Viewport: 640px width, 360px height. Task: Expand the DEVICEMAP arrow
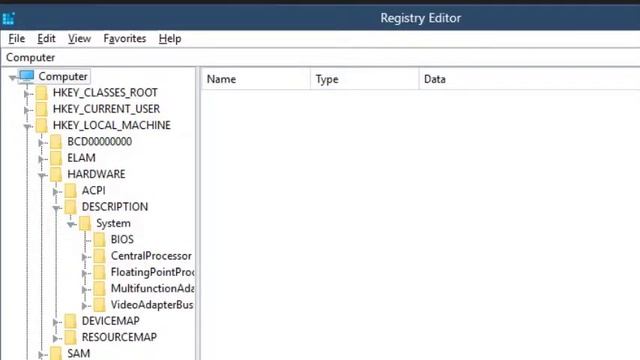56,322
